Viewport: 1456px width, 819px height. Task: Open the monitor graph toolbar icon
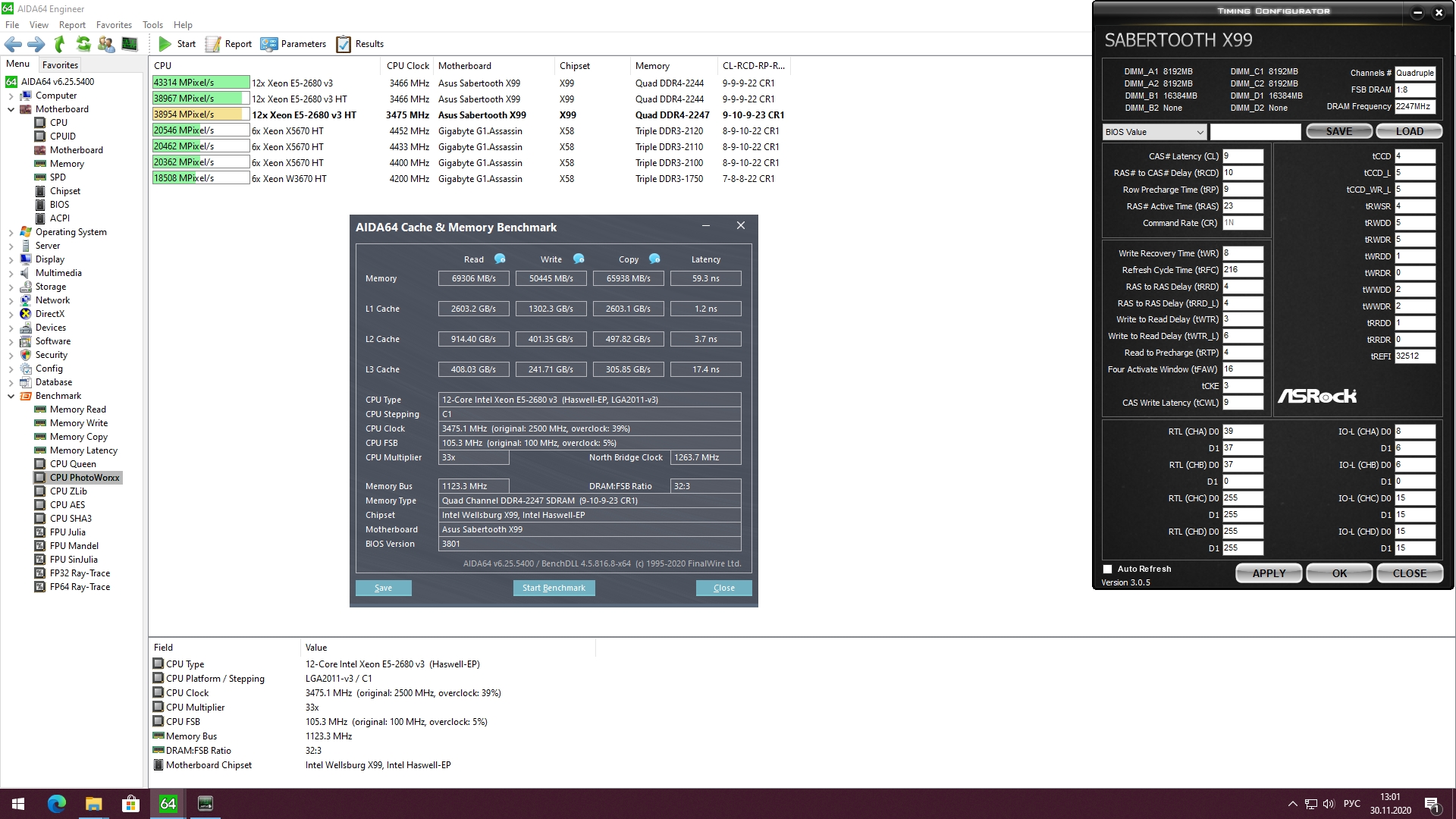pyautogui.click(x=130, y=44)
